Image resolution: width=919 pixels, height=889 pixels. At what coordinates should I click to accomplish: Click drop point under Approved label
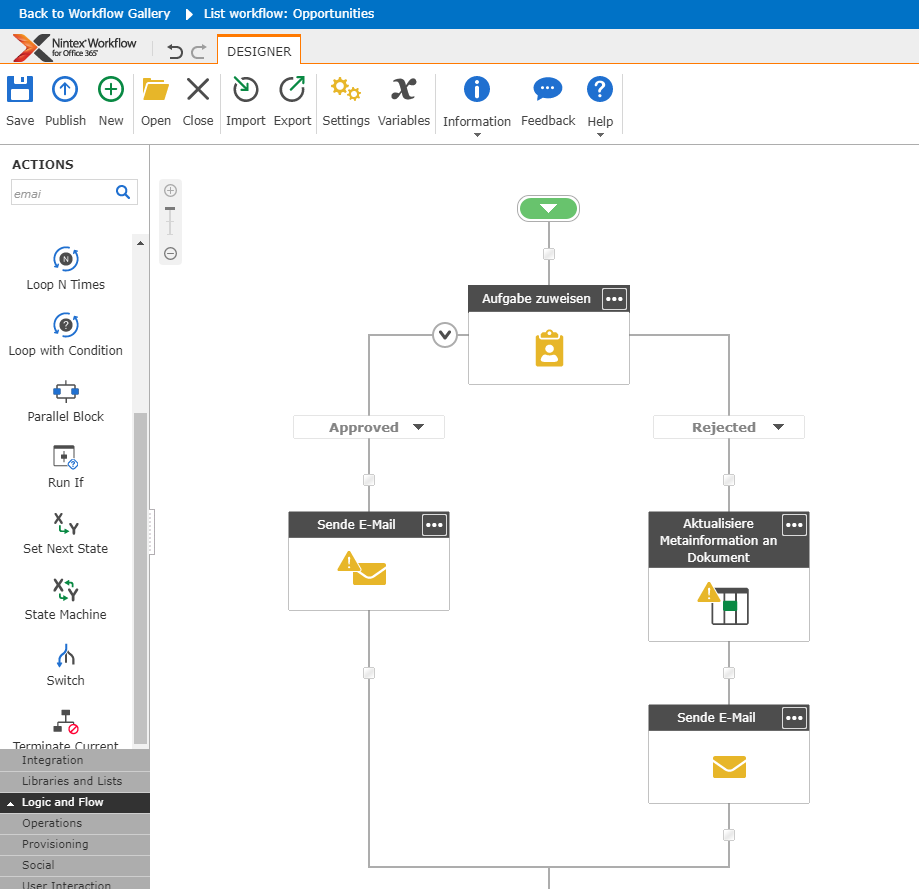coord(369,480)
